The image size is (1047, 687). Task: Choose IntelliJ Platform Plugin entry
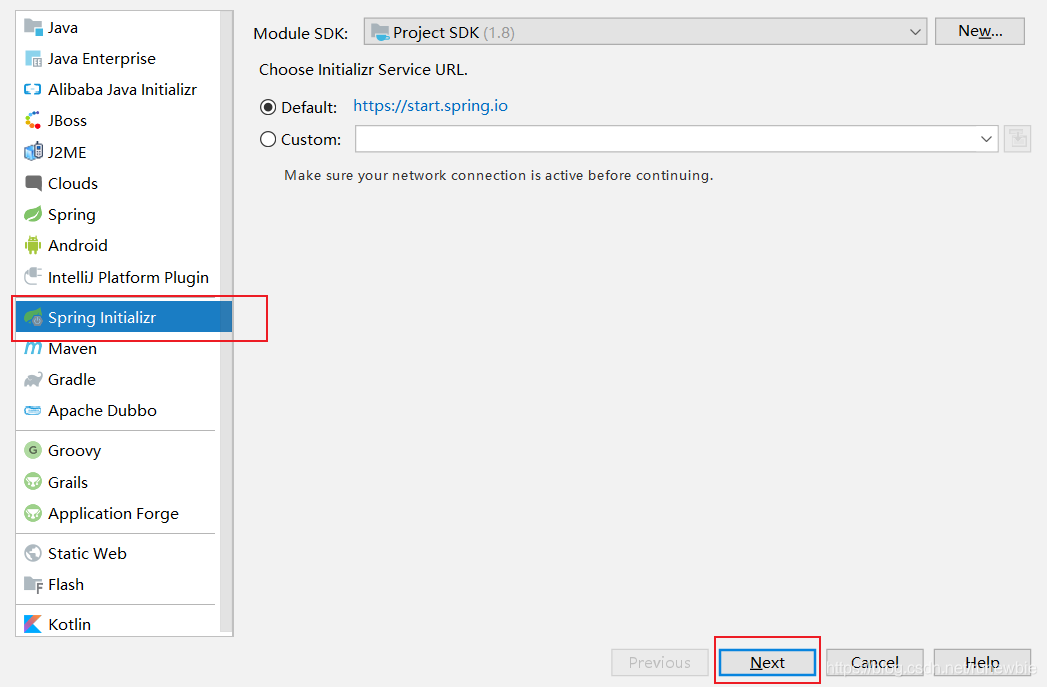[x=118, y=277]
